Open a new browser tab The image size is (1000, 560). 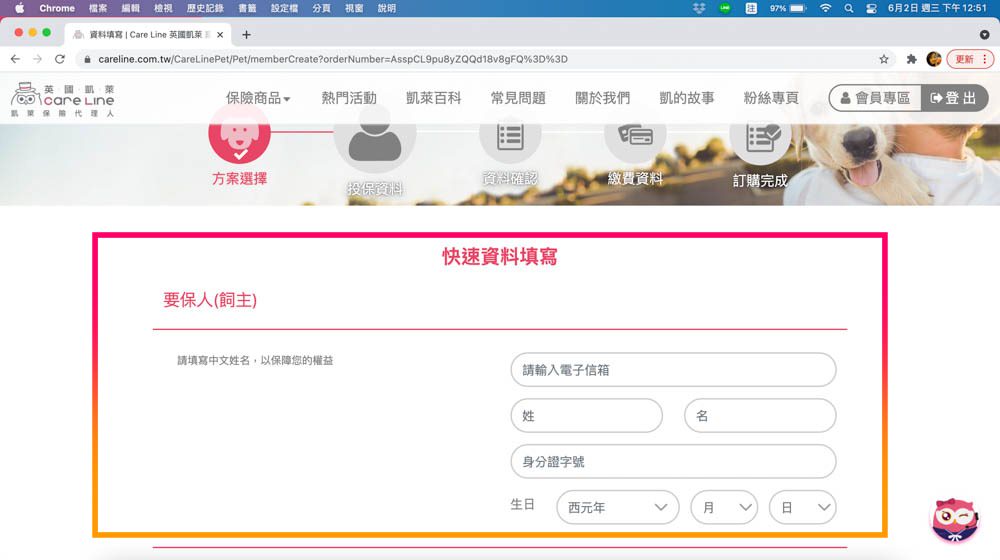click(x=246, y=34)
